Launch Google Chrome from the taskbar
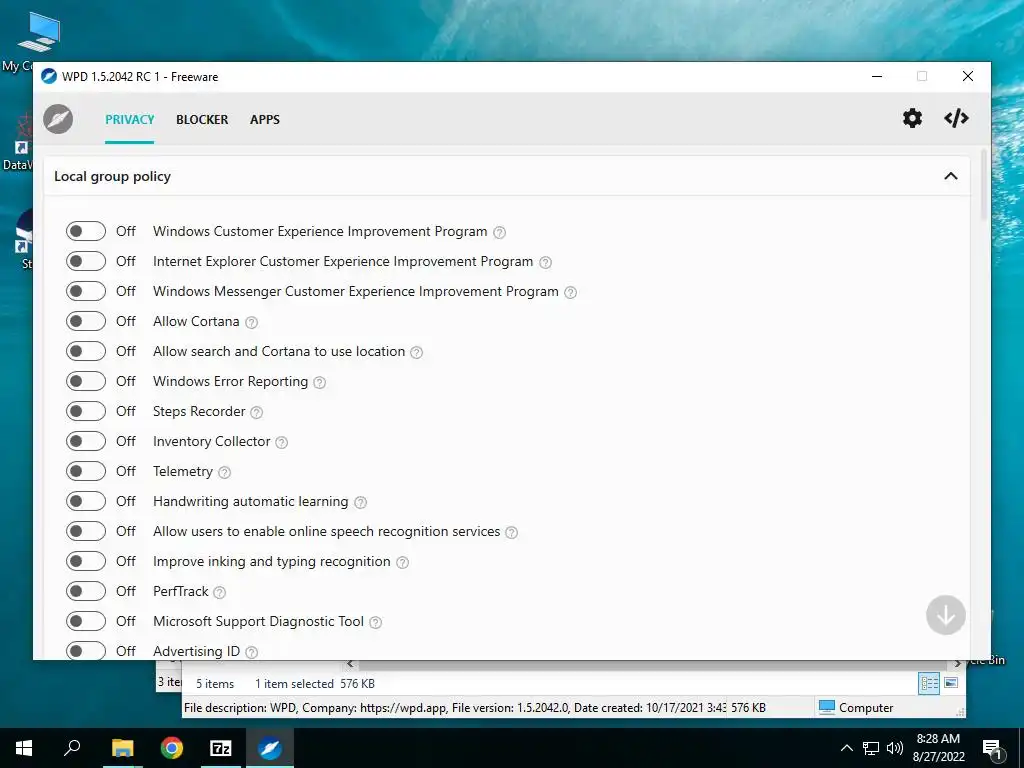This screenshot has width=1024, height=768. [172, 748]
